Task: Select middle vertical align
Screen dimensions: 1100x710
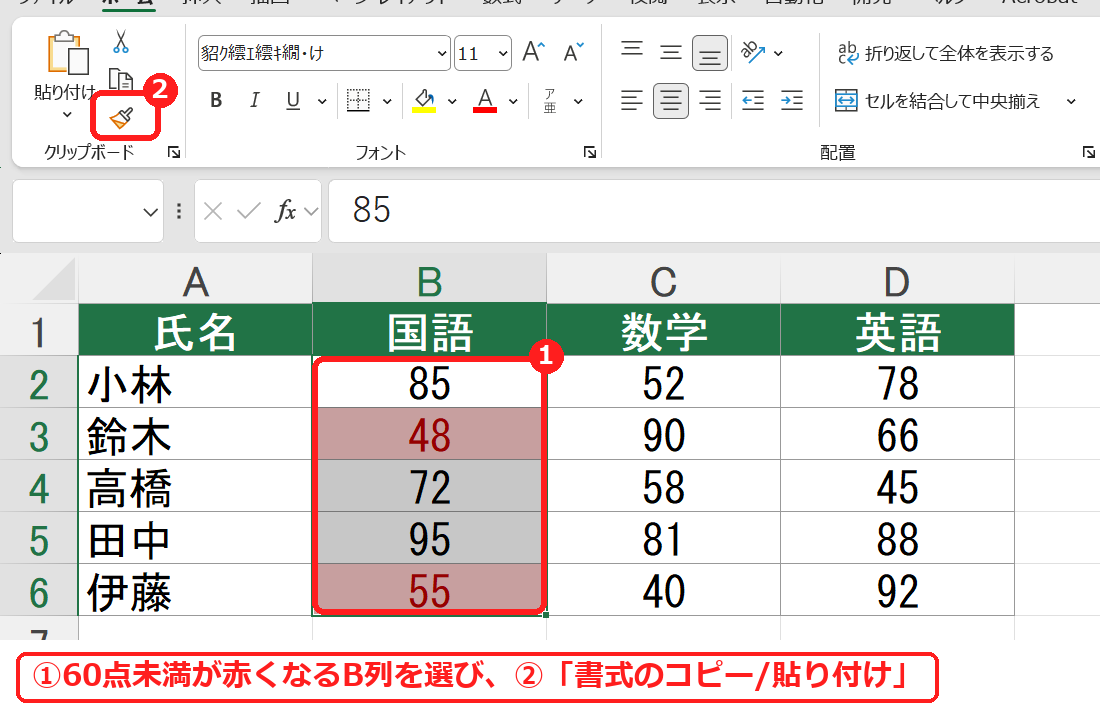Action: [x=671, y=53]
